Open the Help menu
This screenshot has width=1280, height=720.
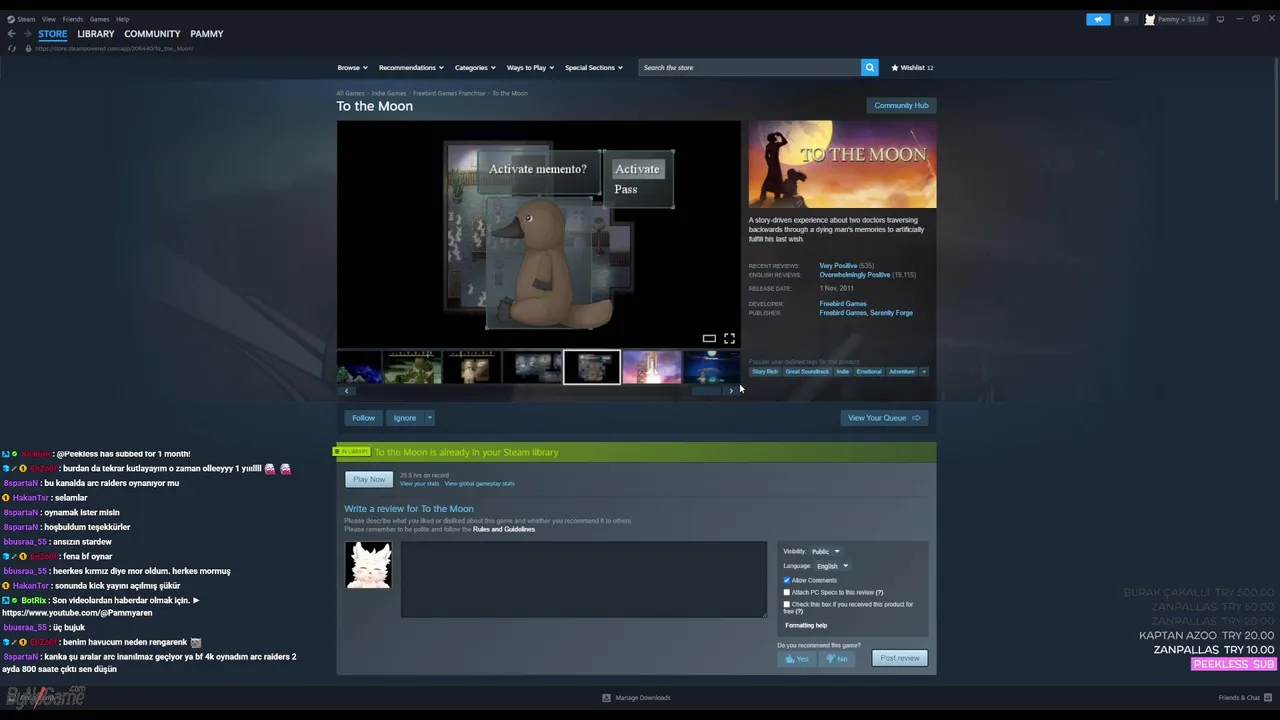(122, 19)
